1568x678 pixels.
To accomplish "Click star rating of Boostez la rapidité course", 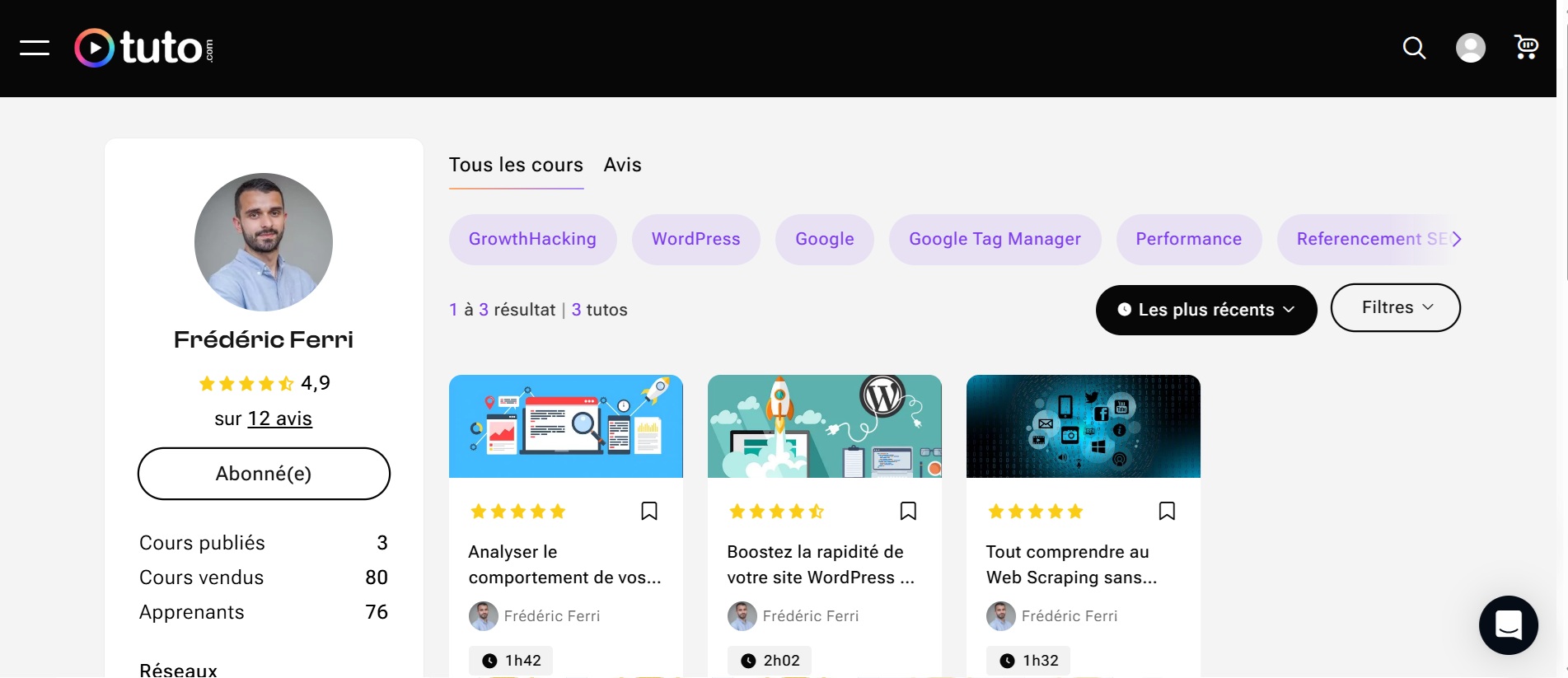I will [x=777, y=512].
